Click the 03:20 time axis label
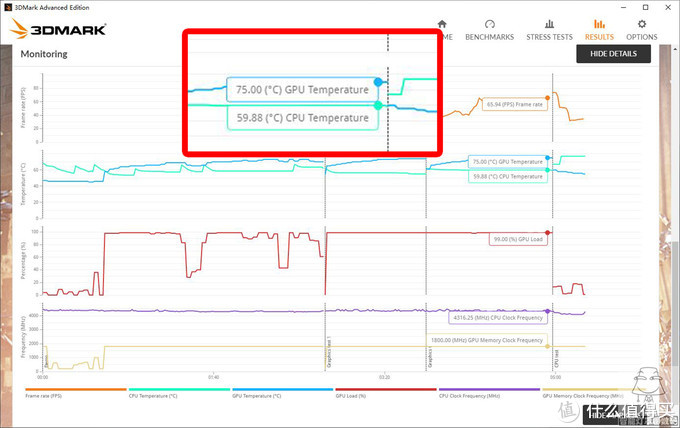680x428 pixels. tap(384, 377)
